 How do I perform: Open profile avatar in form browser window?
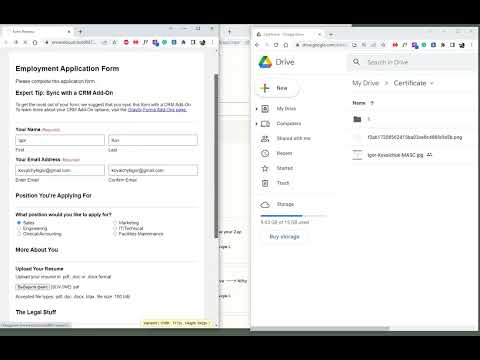pos(203,42)
